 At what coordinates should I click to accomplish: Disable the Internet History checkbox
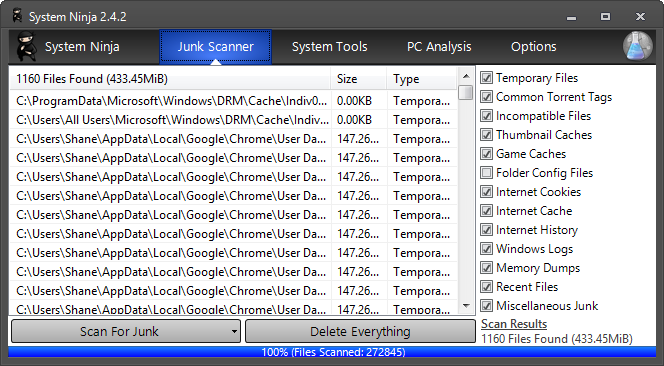click(x=486, y=230)
